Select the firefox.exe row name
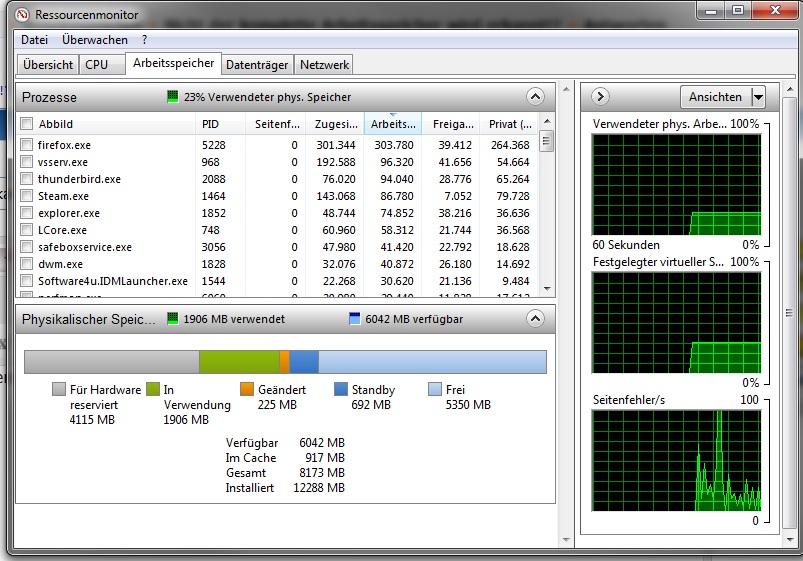Viewport: 803px width, 561px height. pos(64,145)
